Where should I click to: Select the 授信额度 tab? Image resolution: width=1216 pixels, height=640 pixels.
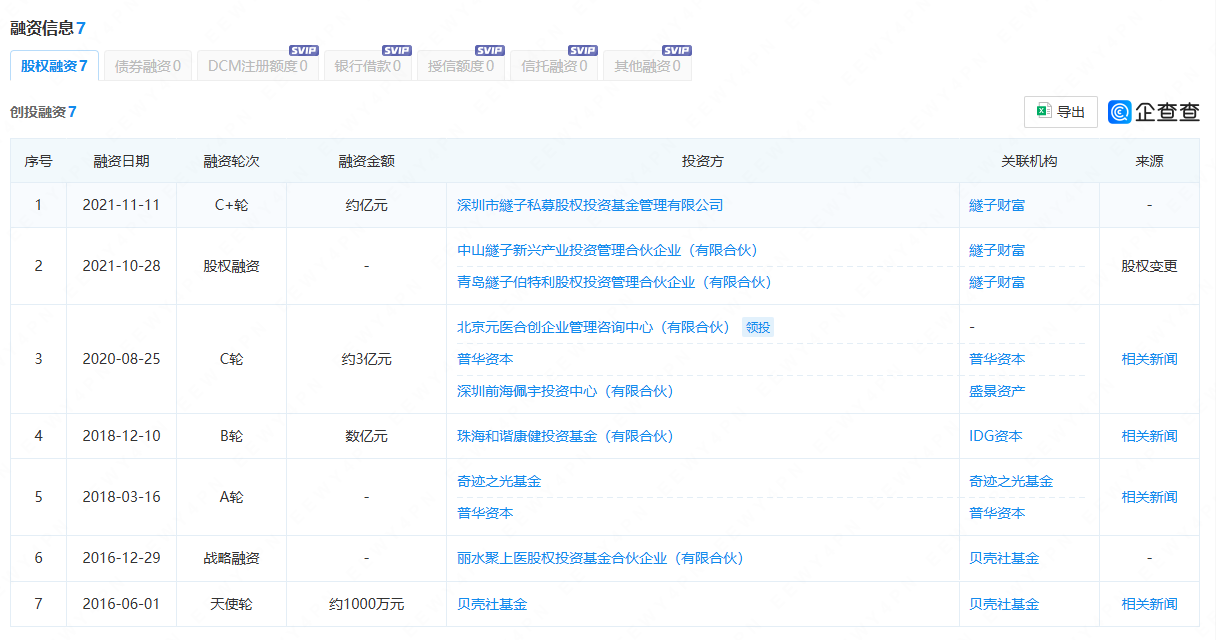click(460, 67)
